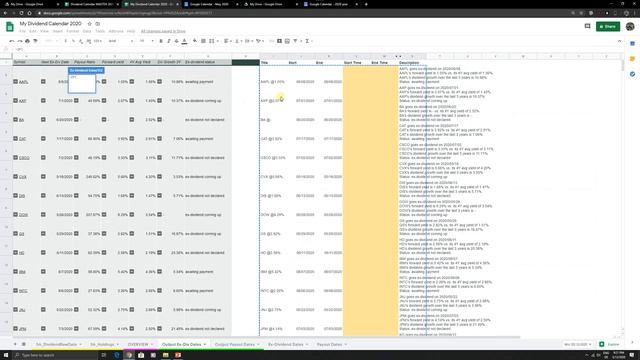The width and height of the screenshot is (640, 360).
Task: Toggle the checkbox beside DIS symbol
Action: [16, 196]
